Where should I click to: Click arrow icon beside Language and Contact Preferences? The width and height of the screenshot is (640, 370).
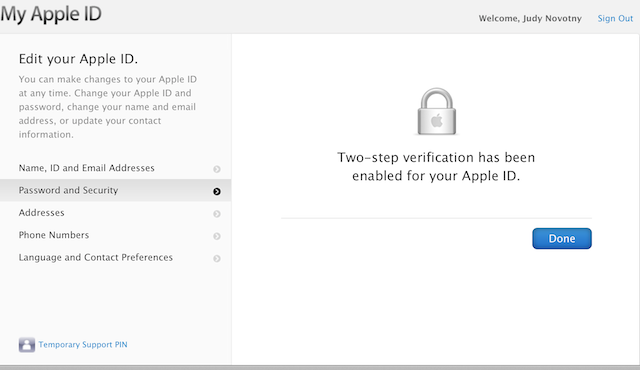click(x=217, y=259)
